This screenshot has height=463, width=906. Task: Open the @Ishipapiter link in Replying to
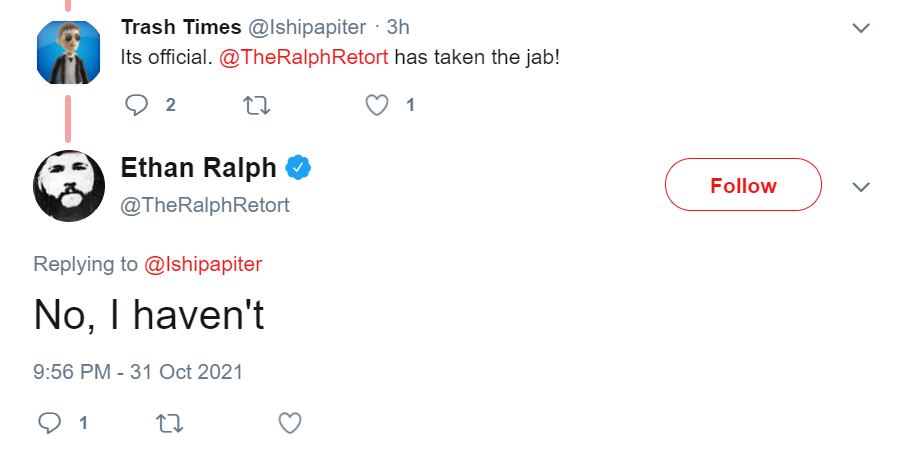(203, 264)
